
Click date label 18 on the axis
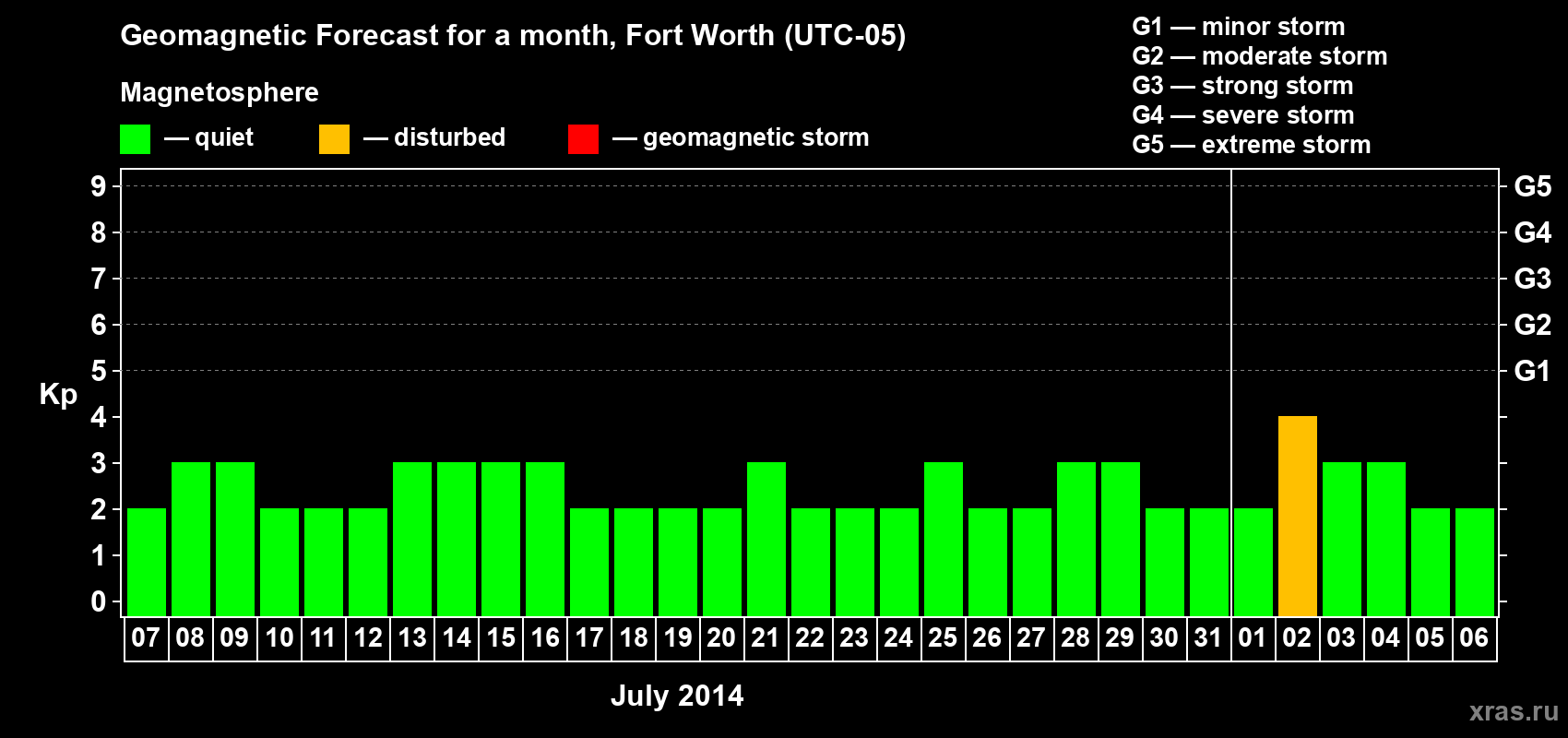pos(634,637)
